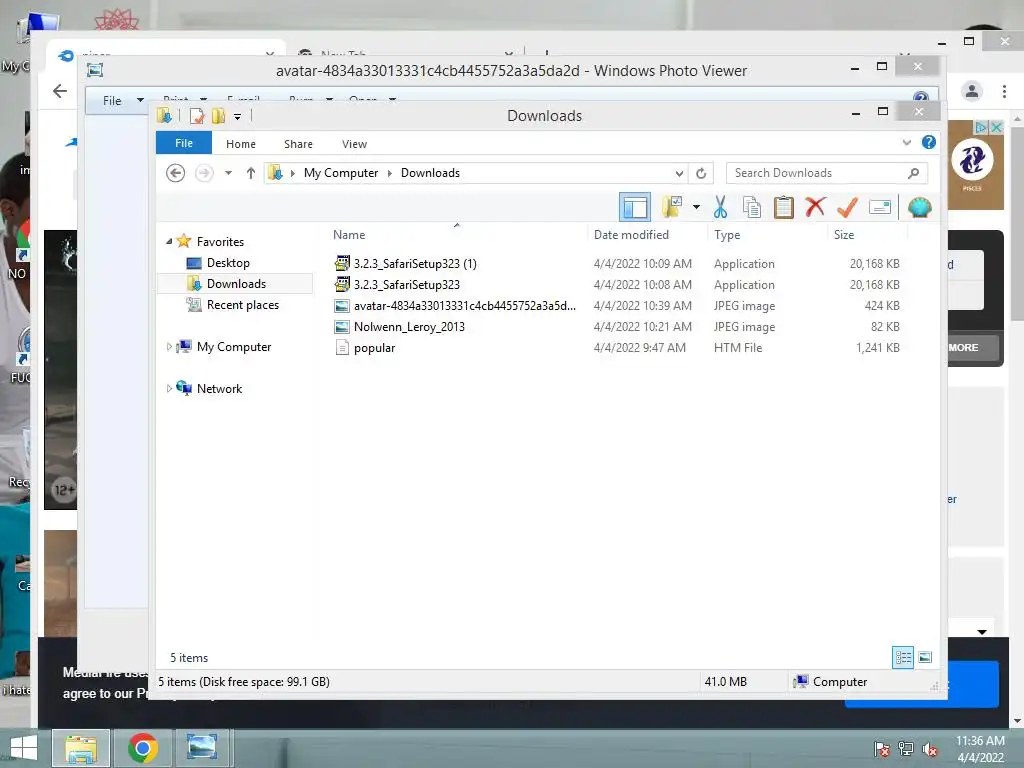Select Network in navigation pane
This screenshot has width=1024, height=768.
pyautogui.click(x=219, y=389)
